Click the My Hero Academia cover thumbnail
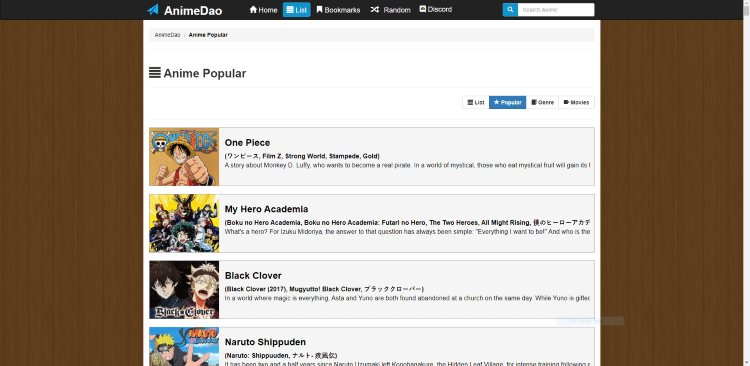The width and height of the screenshot is (750, 366). [184, 223]
